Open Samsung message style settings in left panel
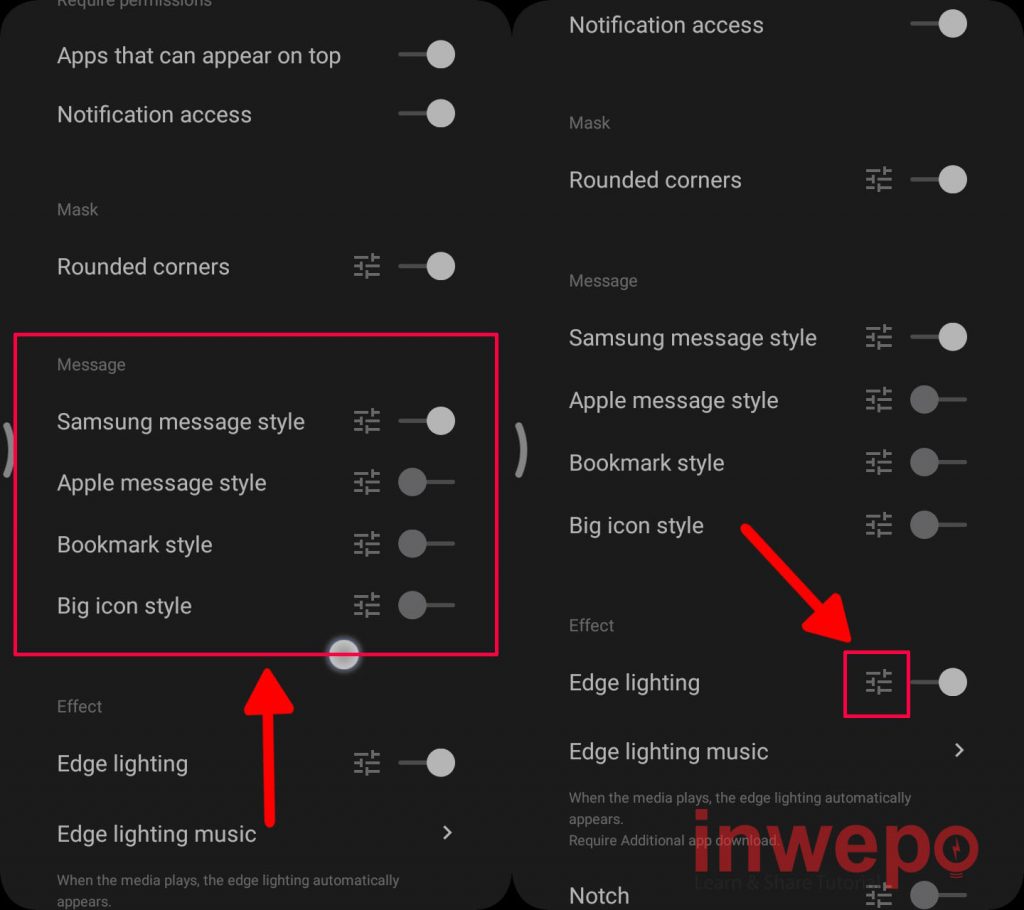 (x=367, y=421)
